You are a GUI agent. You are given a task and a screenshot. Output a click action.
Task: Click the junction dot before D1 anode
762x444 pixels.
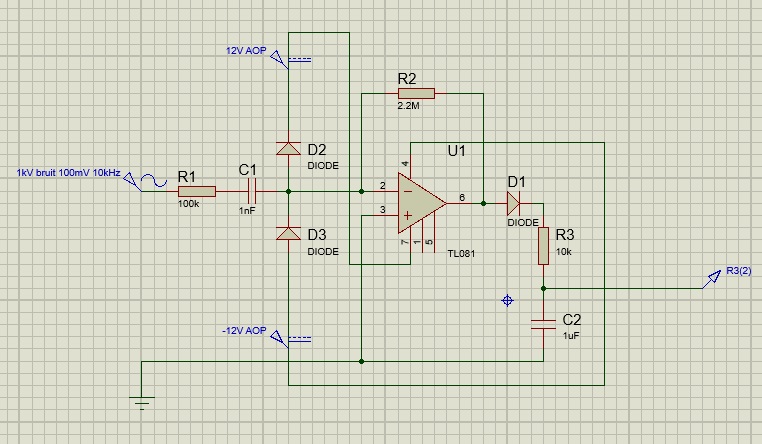point(483,204)
